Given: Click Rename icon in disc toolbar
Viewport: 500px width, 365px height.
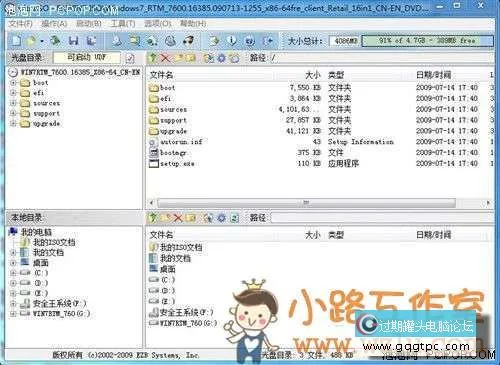Looking at the screenshot, I should coord(191,58).
